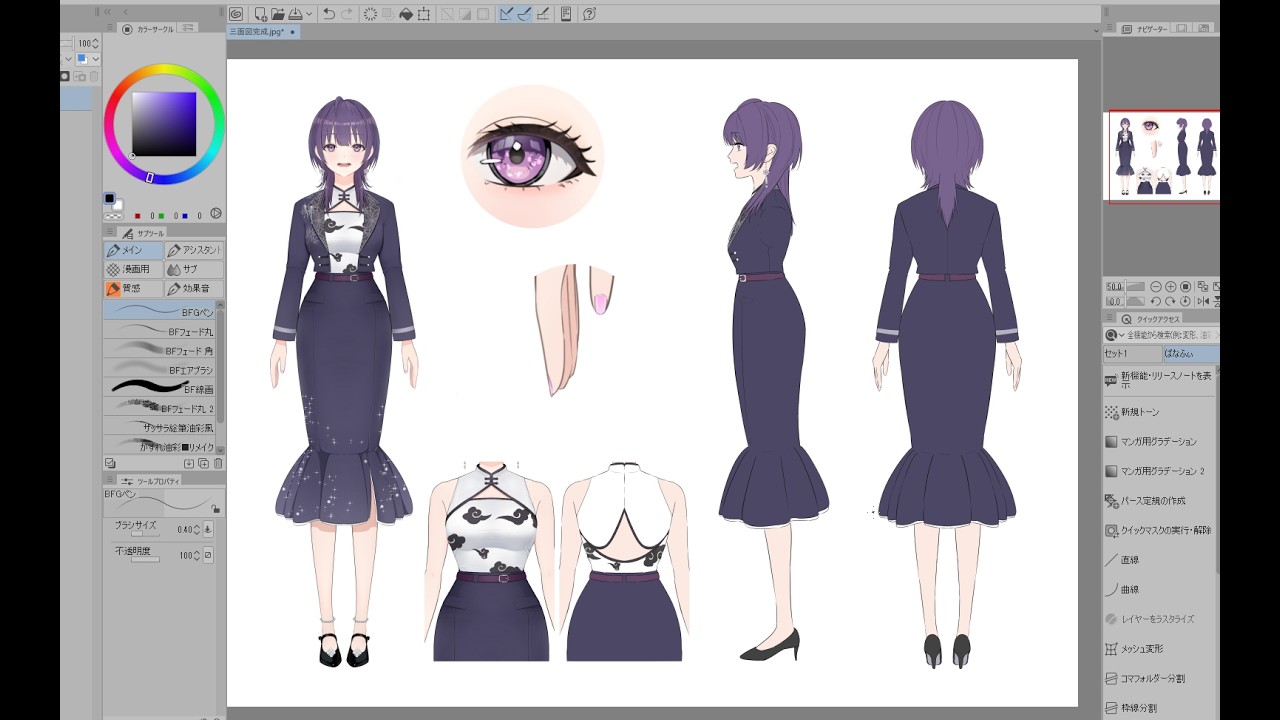Viewport: 1280px width, 720px height.
Task: Run クイックマスクの実行・解除 from quick access
Action: pos(1161,530)
